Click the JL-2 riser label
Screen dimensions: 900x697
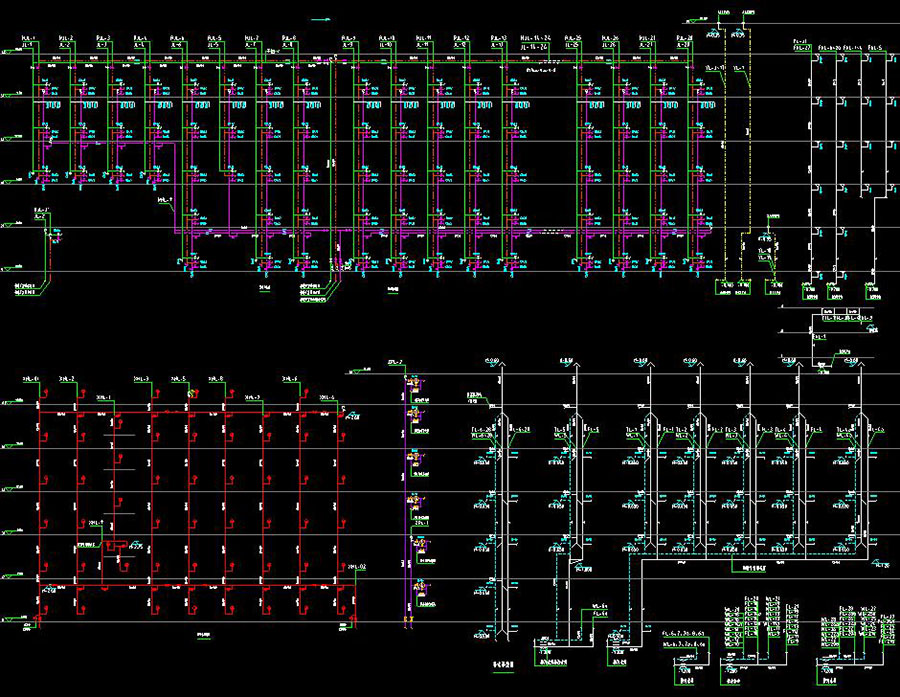pos(65,44)
